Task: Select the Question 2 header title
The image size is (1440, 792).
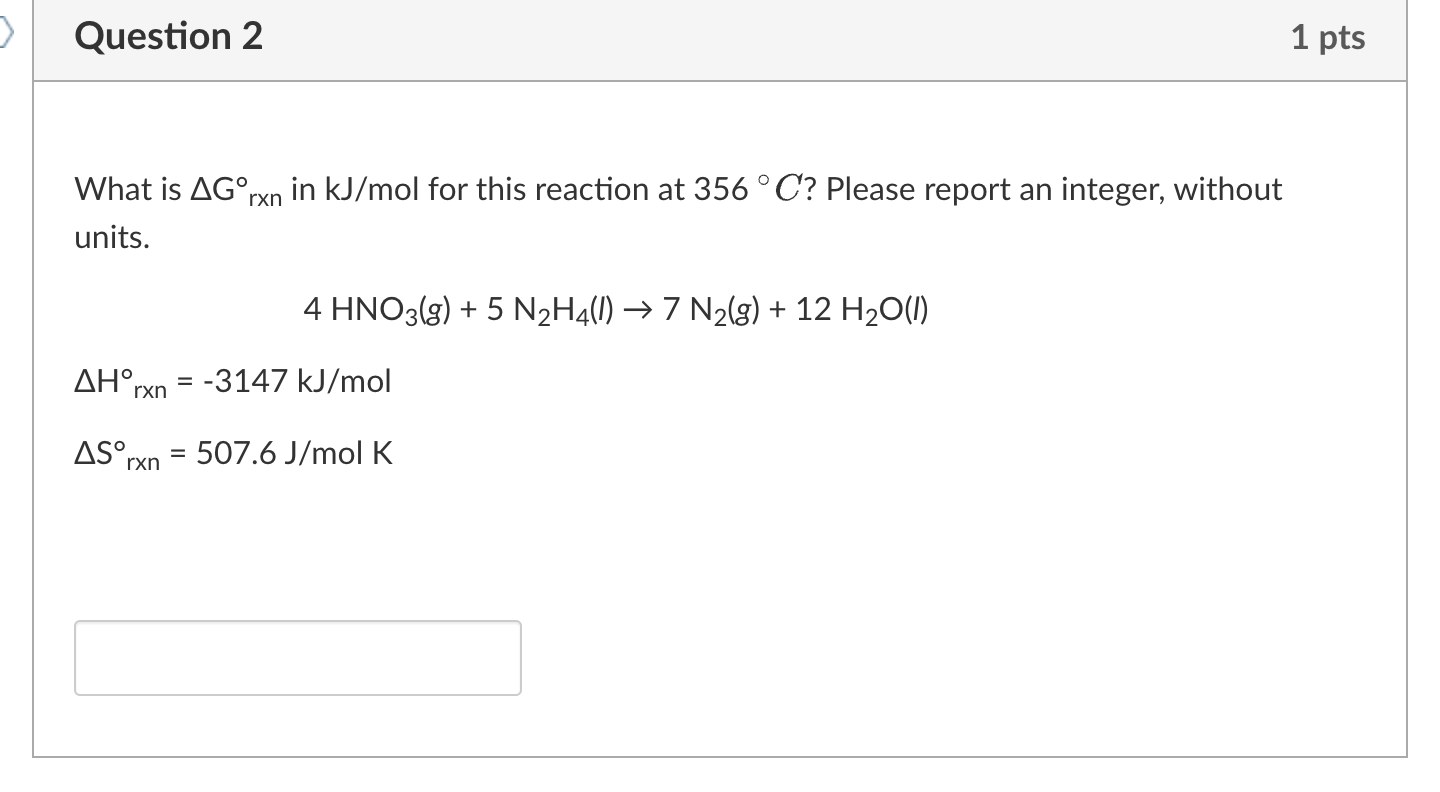Action: pos(167,36)
